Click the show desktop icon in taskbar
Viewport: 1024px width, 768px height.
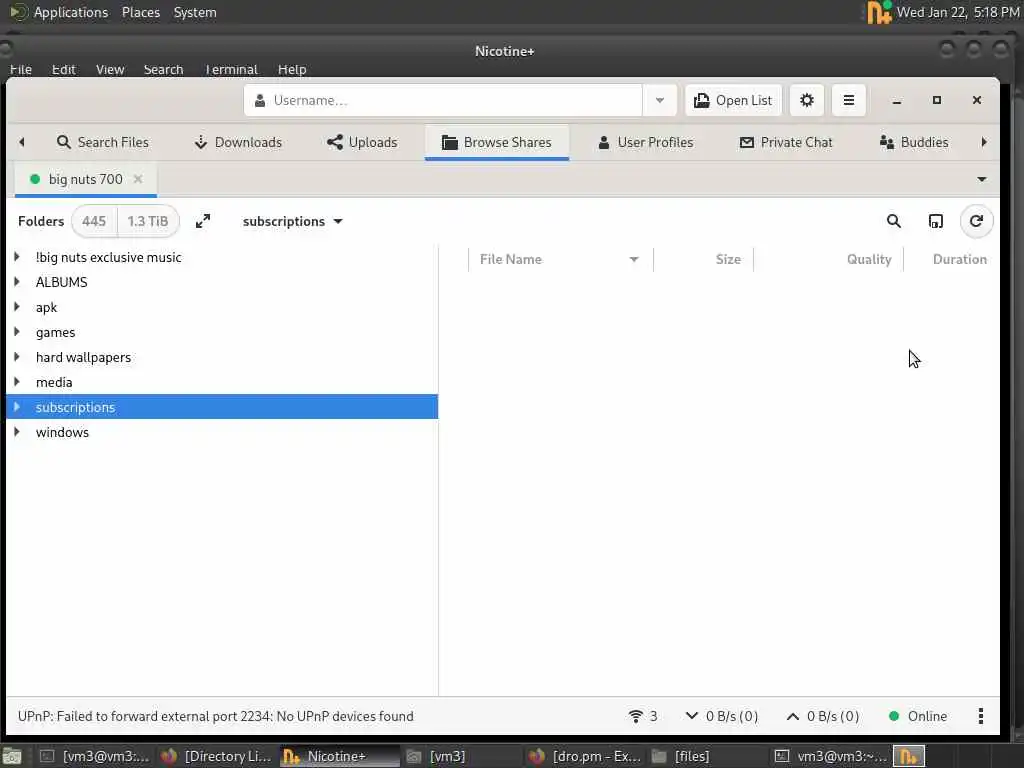(x=12, y=756)
